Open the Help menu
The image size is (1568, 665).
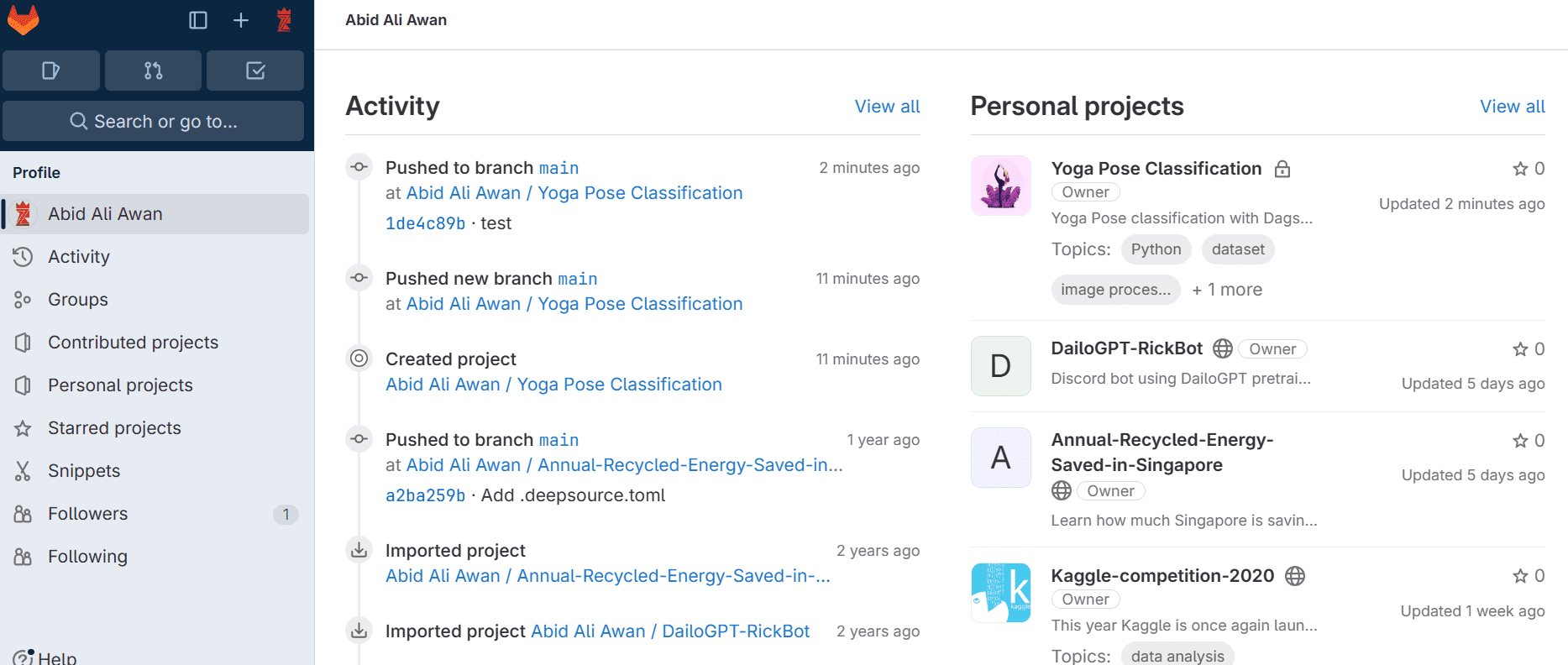[45, 657]
